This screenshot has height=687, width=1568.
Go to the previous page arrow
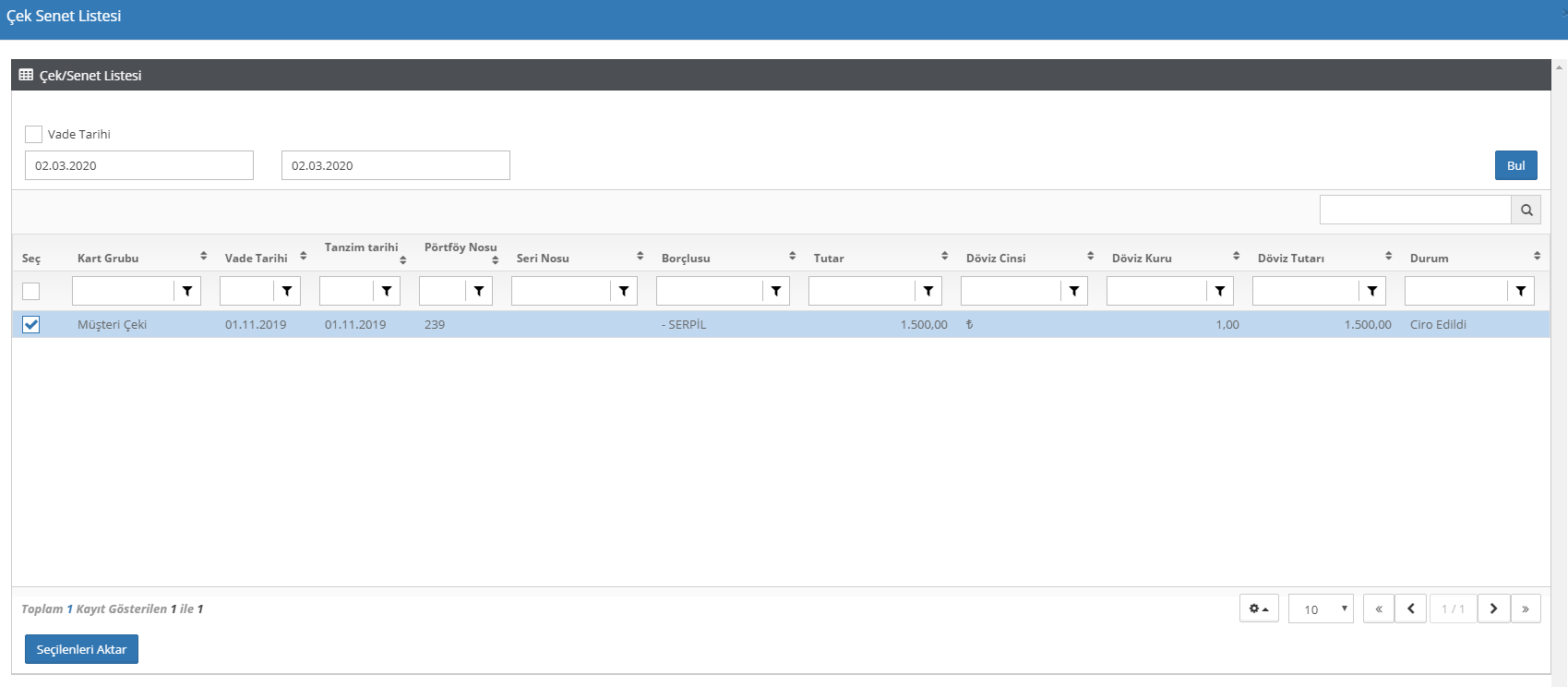1410,609
